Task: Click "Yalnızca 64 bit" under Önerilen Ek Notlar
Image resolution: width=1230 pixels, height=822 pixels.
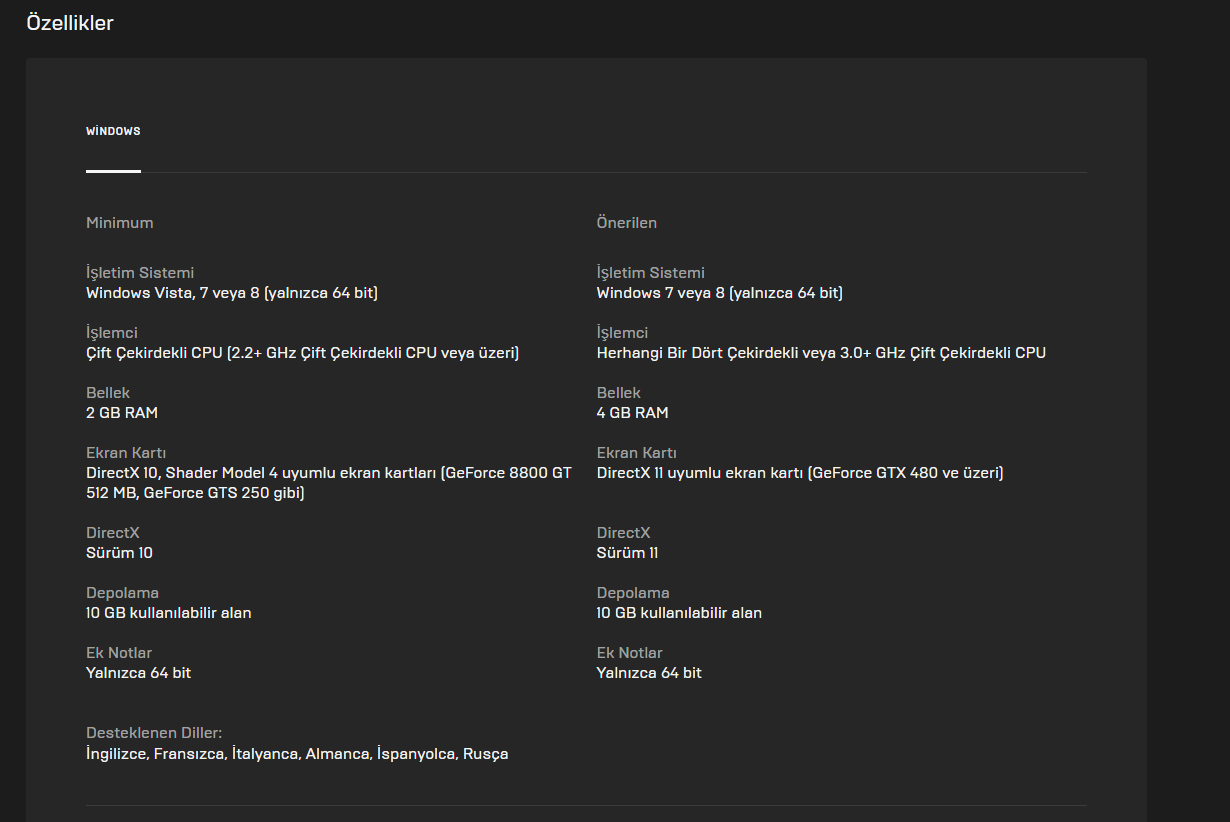Action: pos(649,673)
